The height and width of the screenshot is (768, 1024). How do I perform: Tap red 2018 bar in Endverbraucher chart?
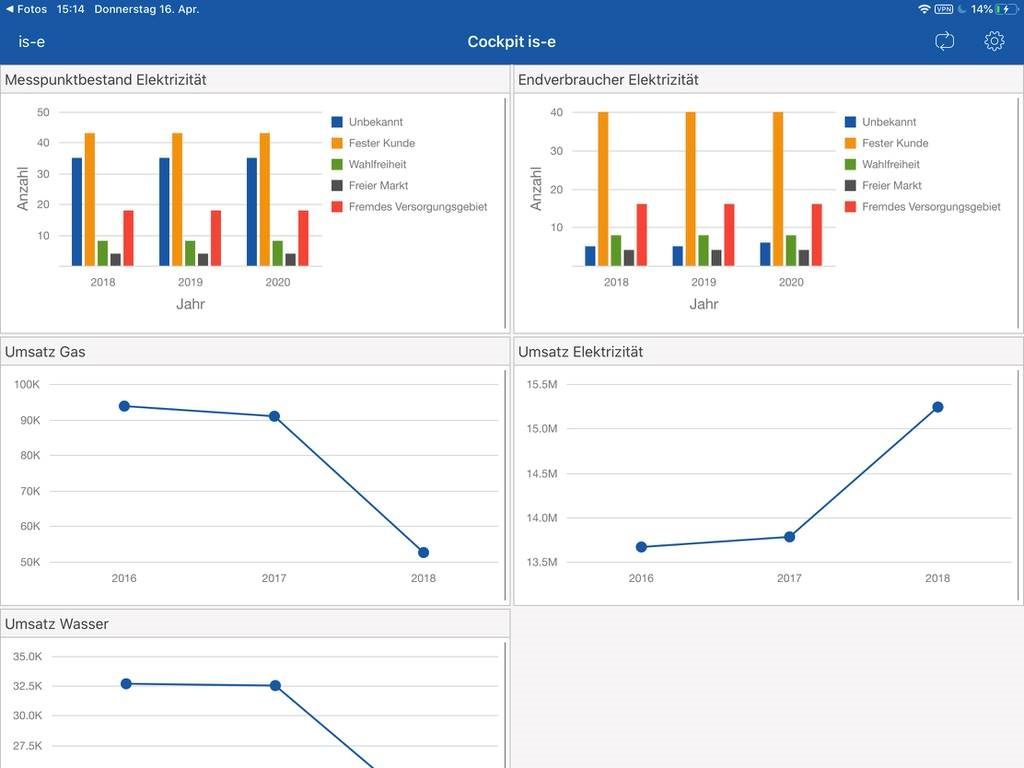[642, 234]
